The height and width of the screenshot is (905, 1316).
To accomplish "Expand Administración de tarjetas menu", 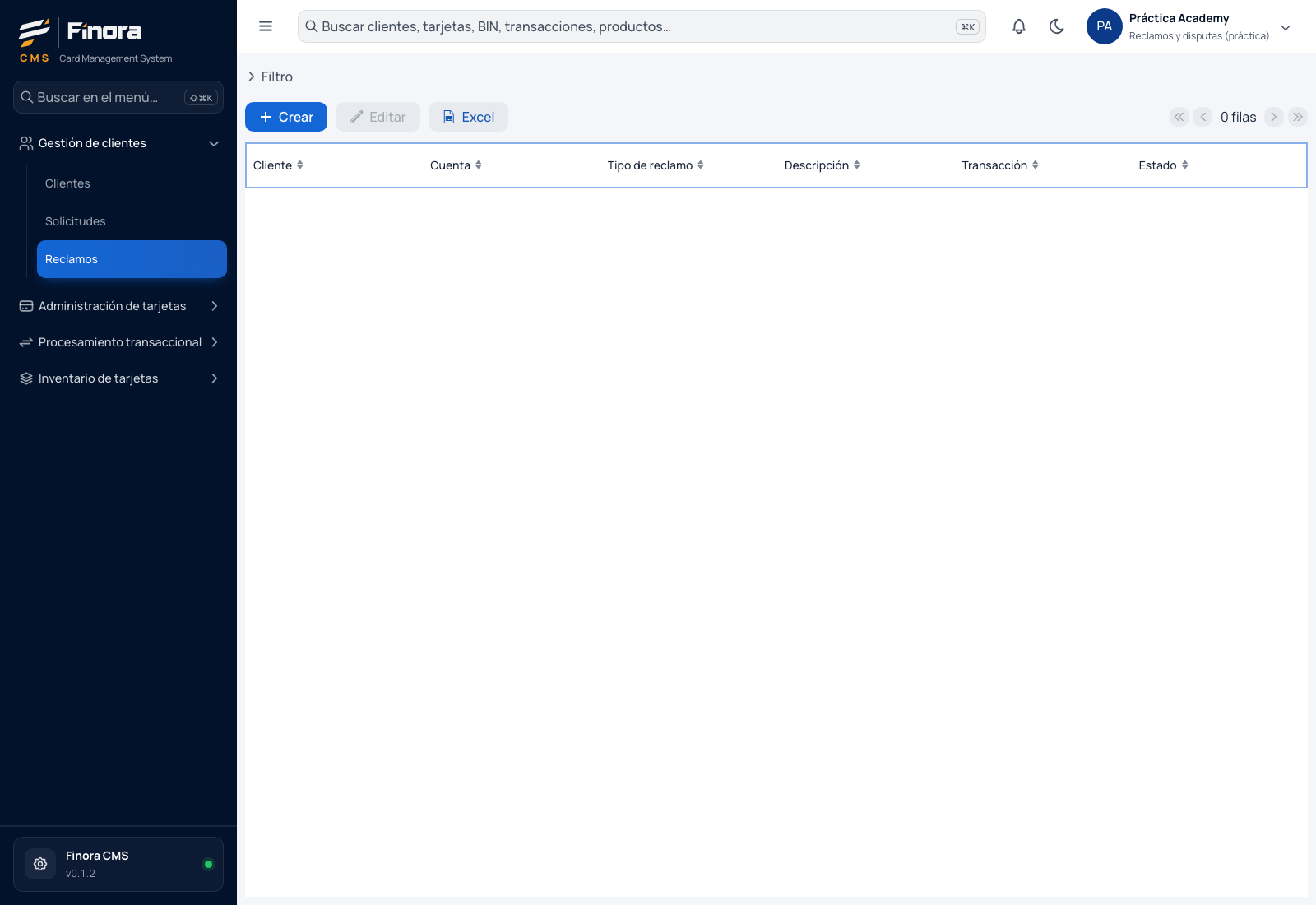I will [x=118, y=306].
